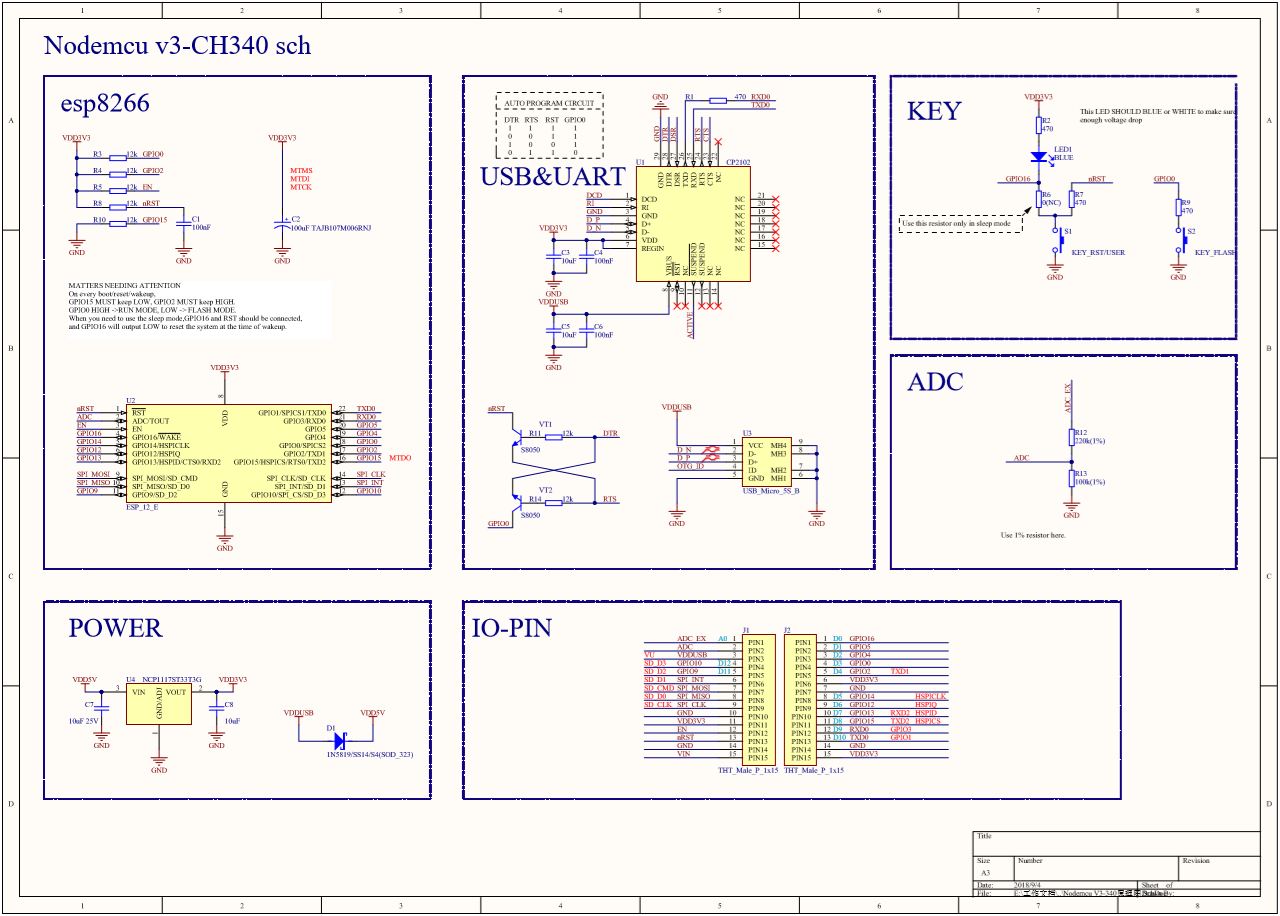1280x916 pixels.
Task: Select pushbutton switch S2 symbol
Action: 1179,238
